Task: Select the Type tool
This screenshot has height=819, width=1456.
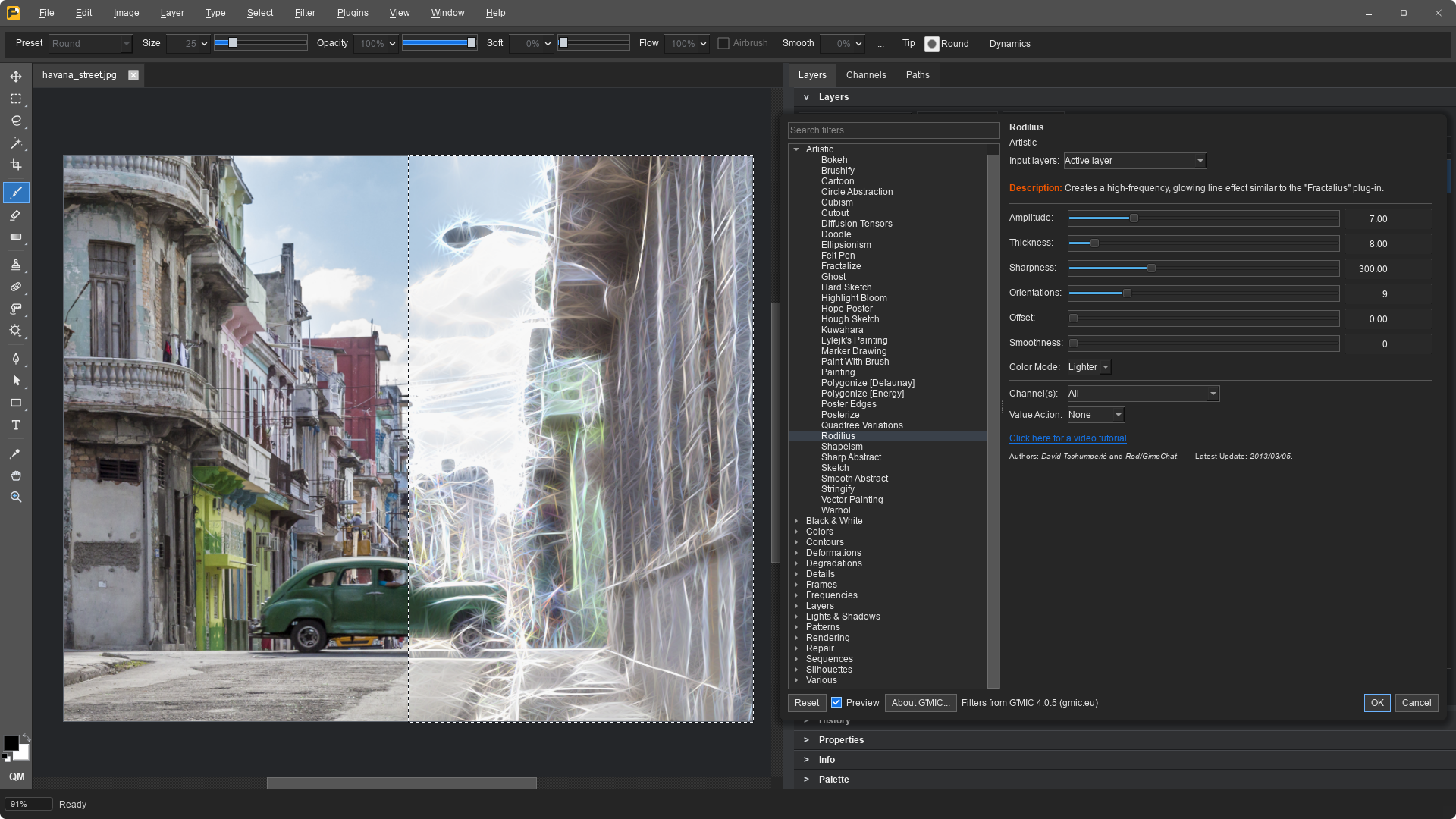Action: point(16,425)
